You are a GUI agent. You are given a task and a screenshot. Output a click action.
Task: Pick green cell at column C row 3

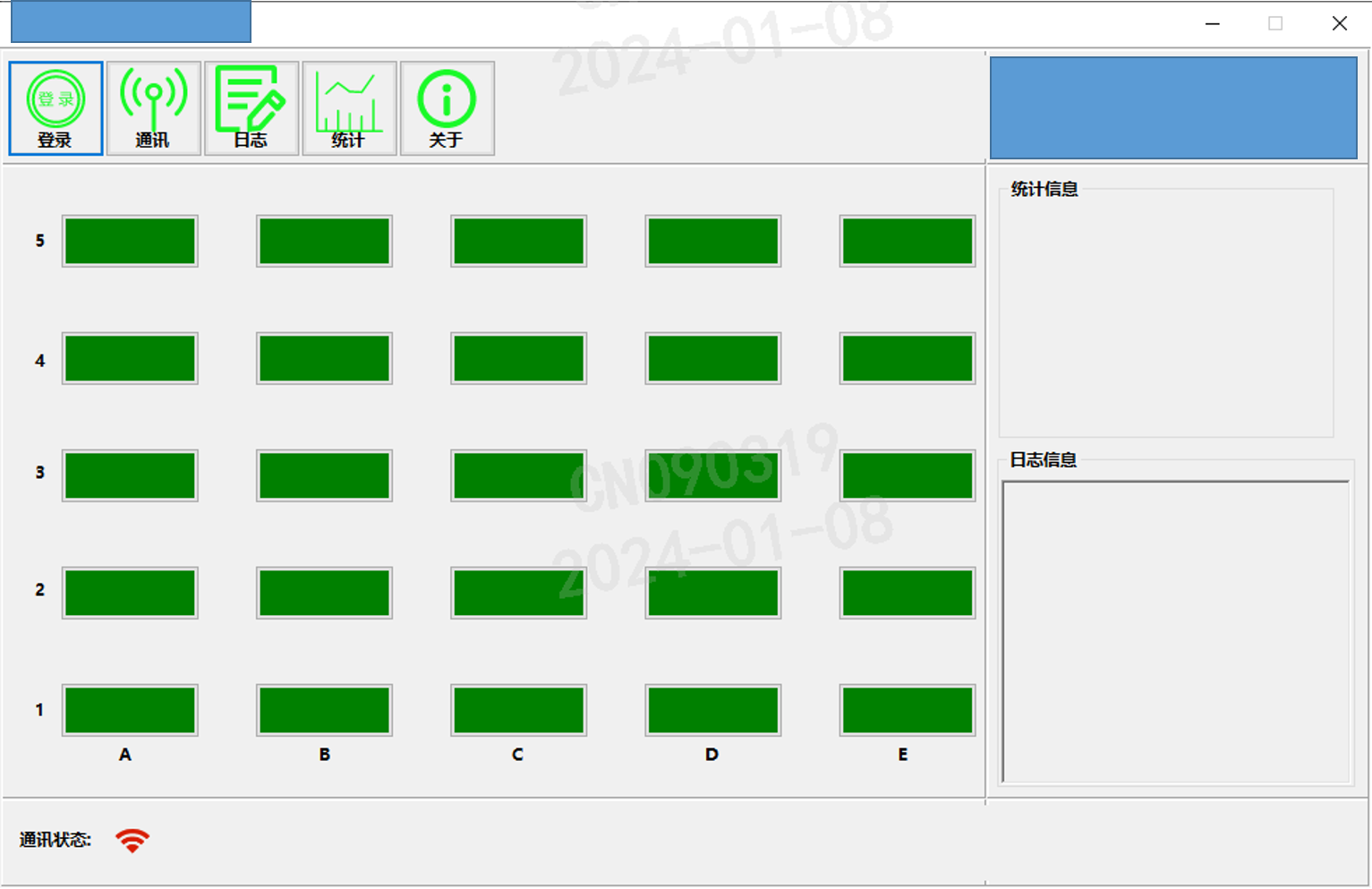click(518, 475)
